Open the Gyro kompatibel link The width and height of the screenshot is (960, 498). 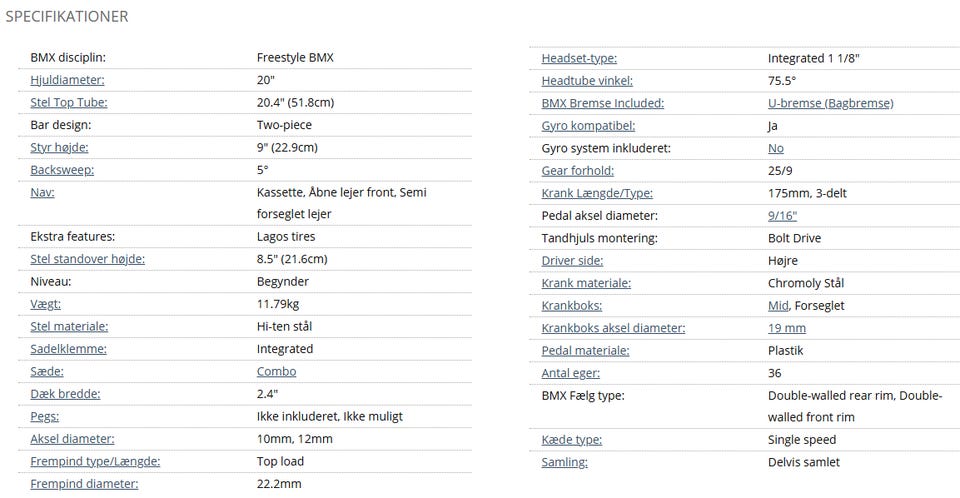click(x=588, y=126)
